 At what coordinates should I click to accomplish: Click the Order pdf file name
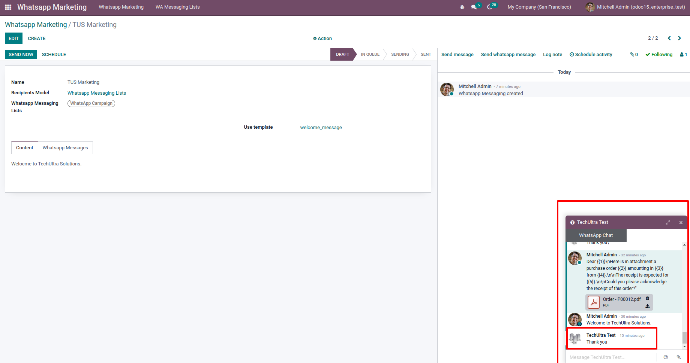point(621,299)
